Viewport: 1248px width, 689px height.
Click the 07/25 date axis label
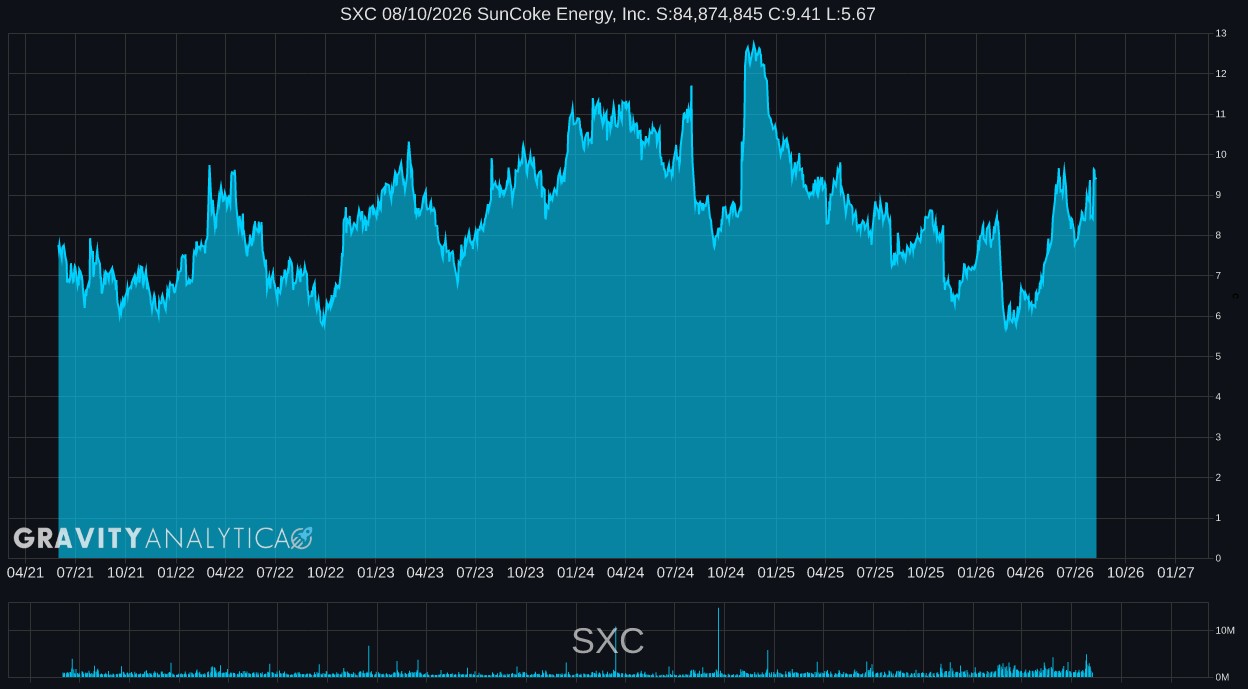coord(875,573)
